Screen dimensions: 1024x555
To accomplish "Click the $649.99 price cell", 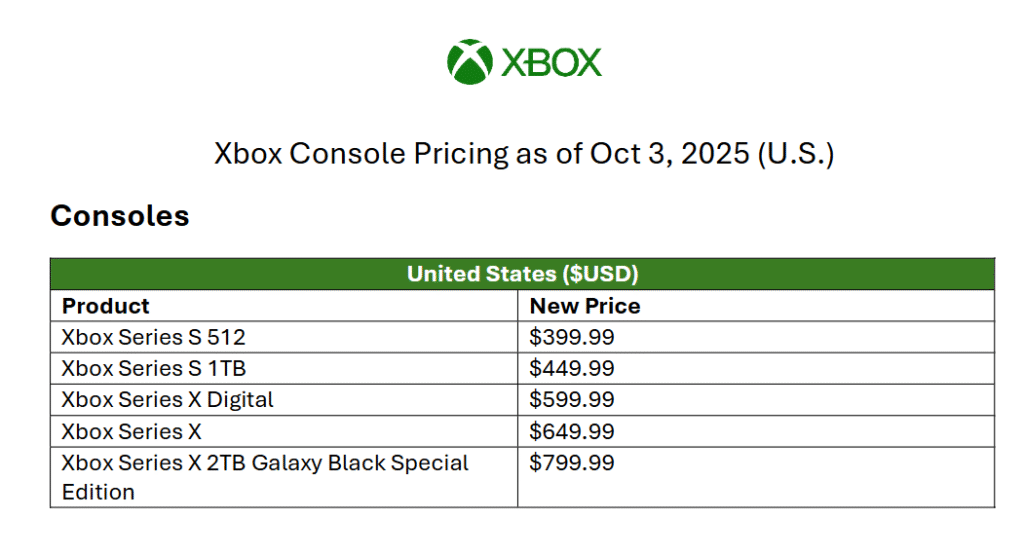I will (x=756, y=432).
